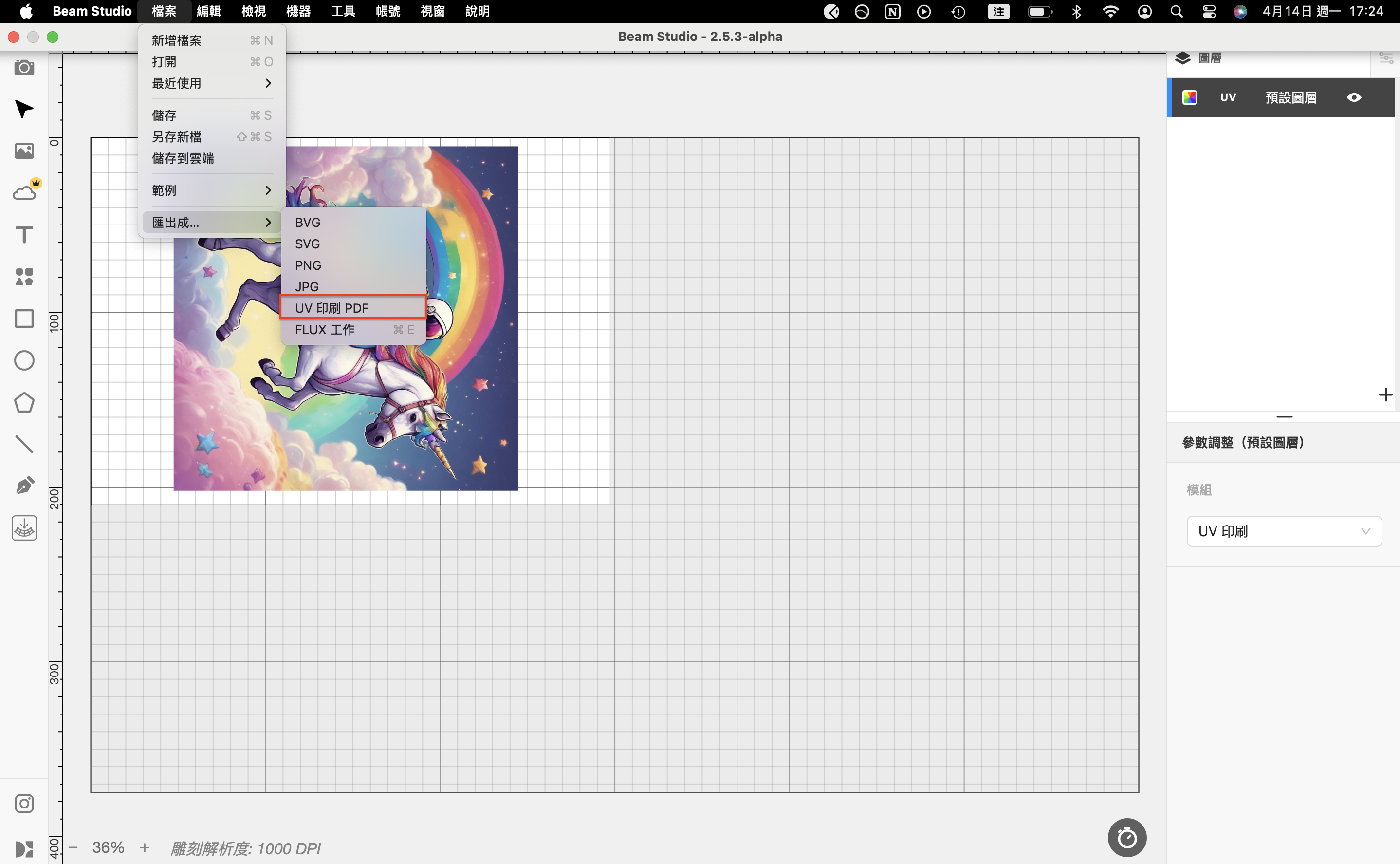Open the Siri icon in menu bar
Screen dimensions: 1400x864
click(1239, 11)
